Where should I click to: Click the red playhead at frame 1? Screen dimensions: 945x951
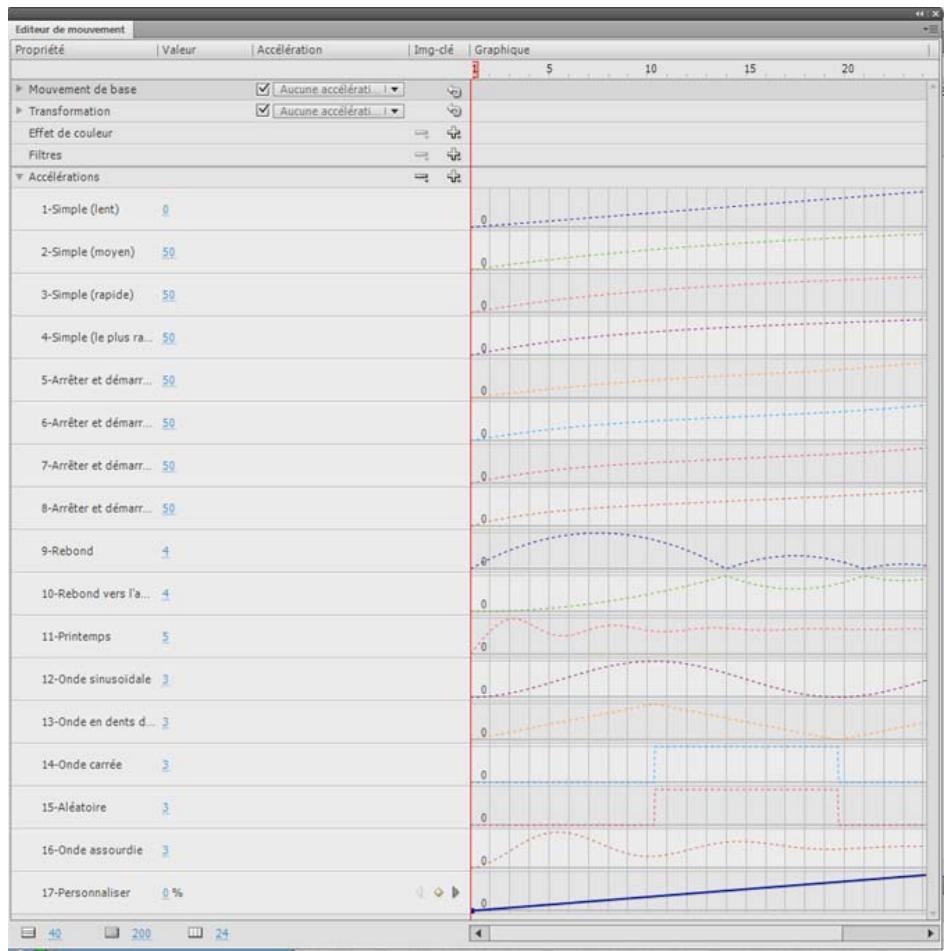(476, 69)
